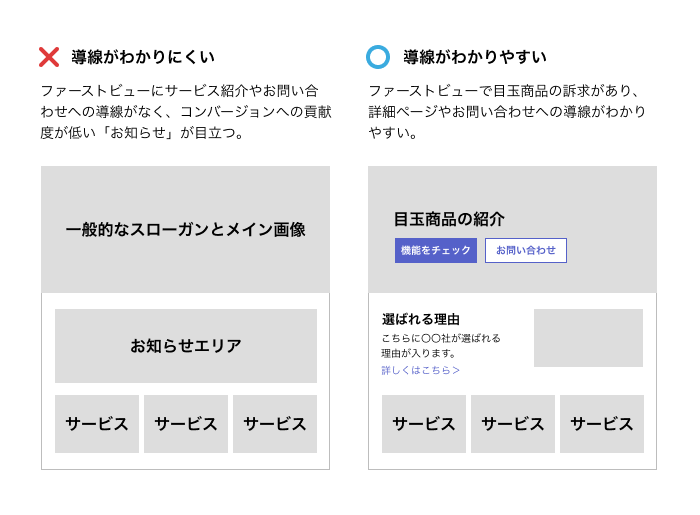Select the middle サービス tile in right mockup
The image size is (700, 515).
click(513, 424)
